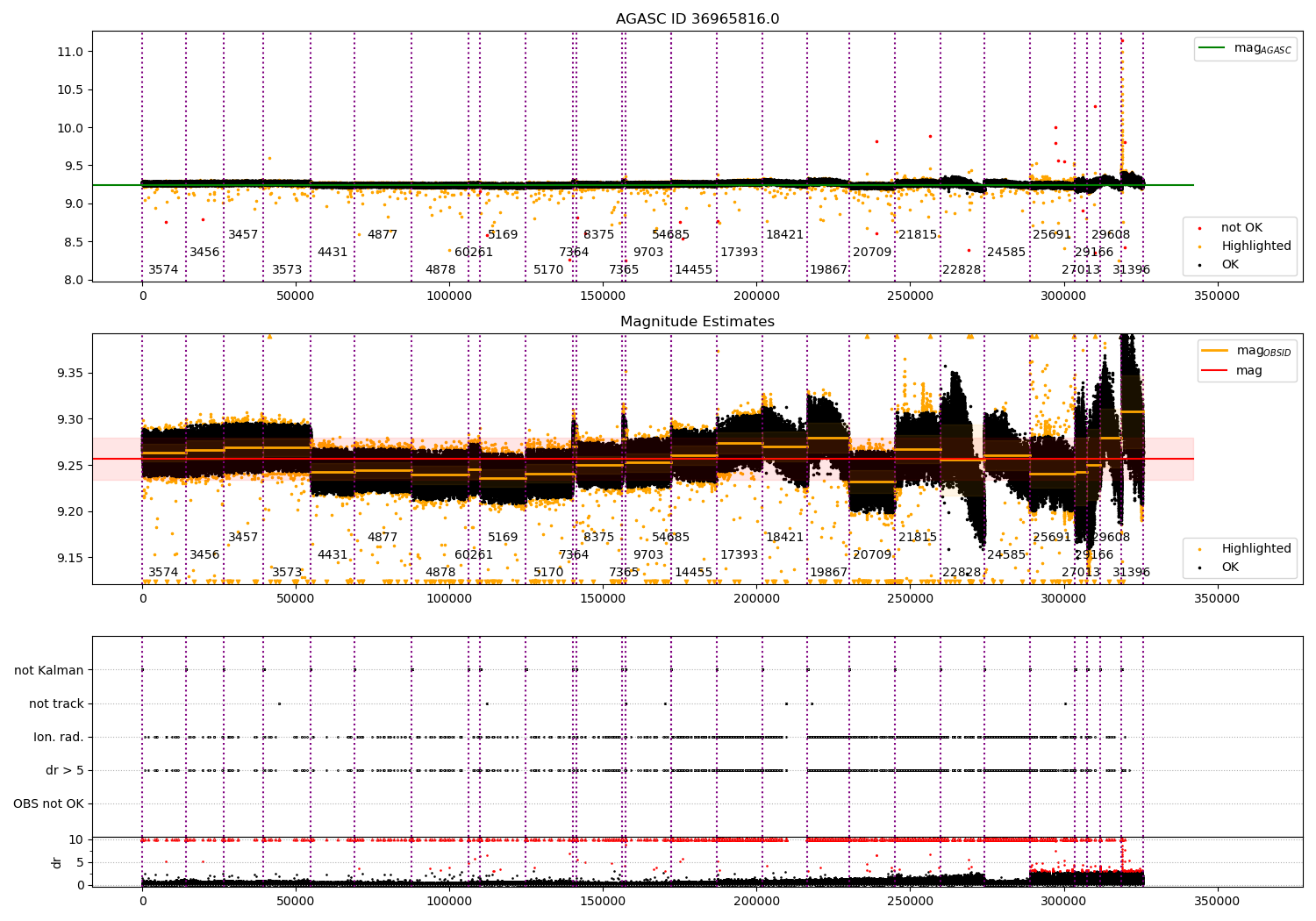Viewport: 1316px width, 921px height.
Task: Click the AGASC ID 36965816.0 plot title
Action: coord(697,19)
